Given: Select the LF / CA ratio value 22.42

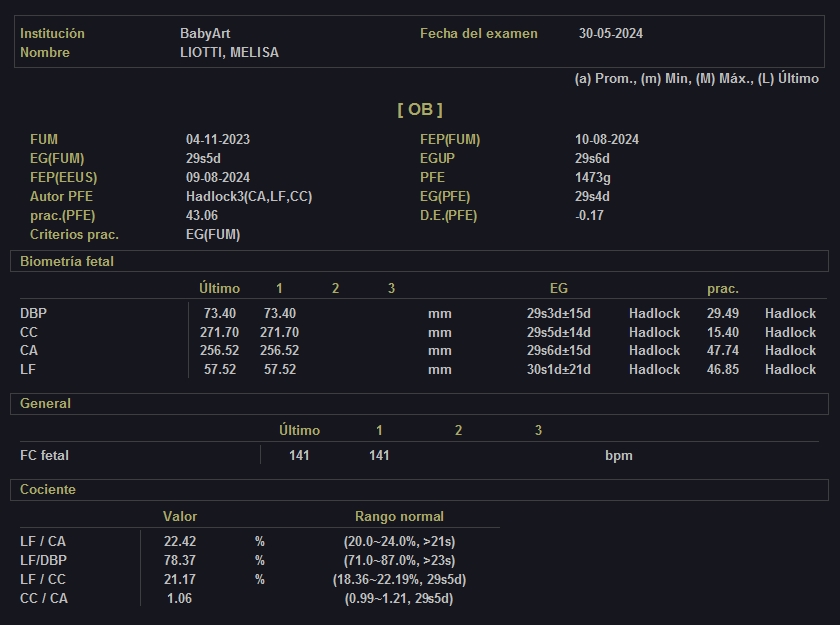Looking at the screenshot, I should pyautogui.click(x=180, y=542).
